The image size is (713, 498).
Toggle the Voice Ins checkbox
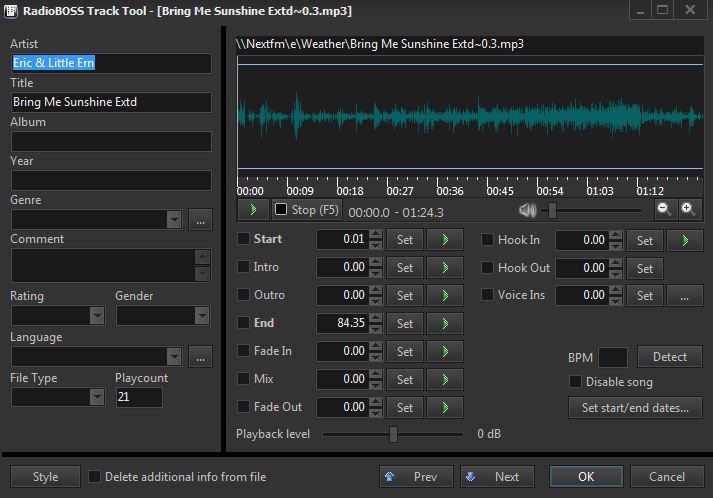487,295
